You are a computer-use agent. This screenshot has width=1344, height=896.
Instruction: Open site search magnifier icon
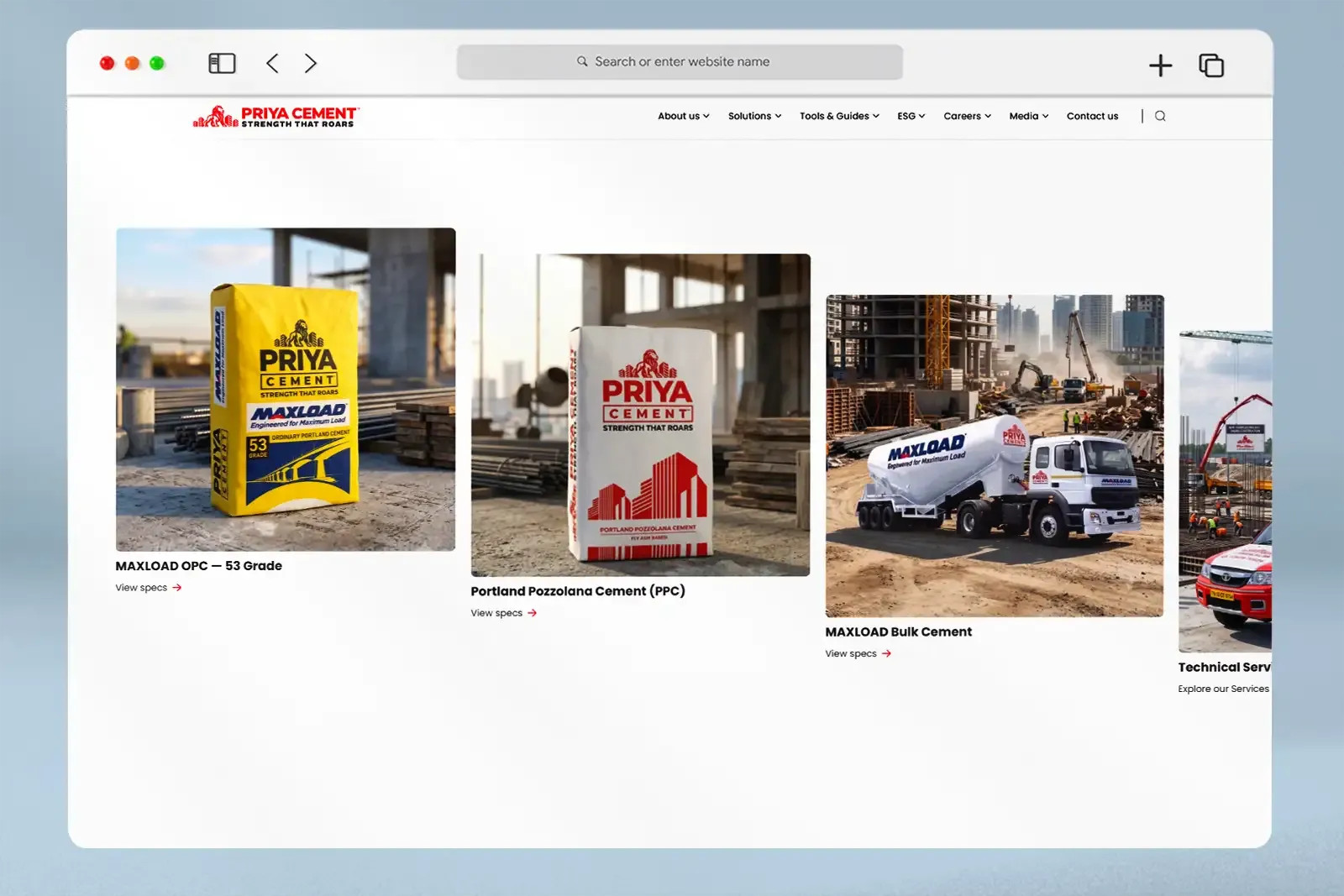click(1160, 116)
